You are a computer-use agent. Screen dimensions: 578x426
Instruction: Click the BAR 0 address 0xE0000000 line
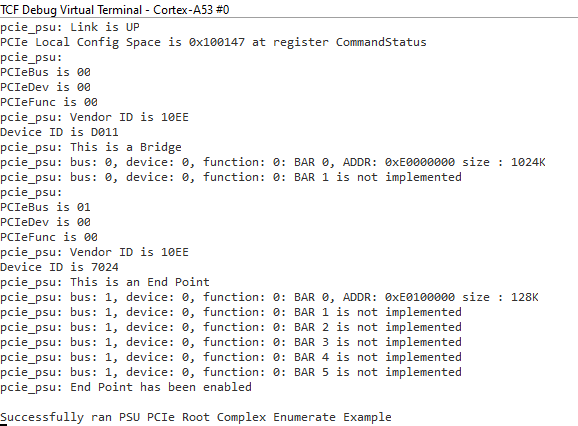272,163
